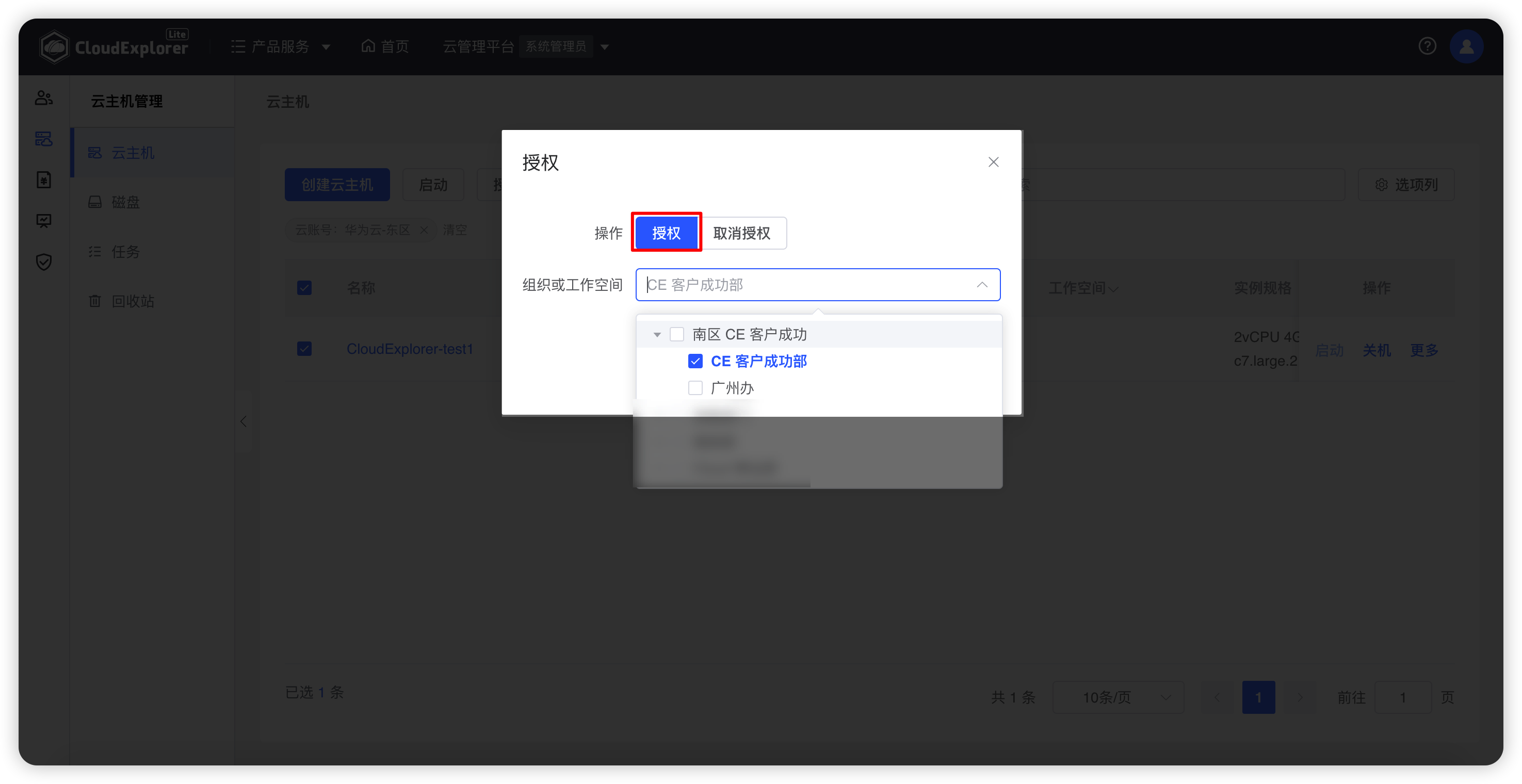Open the user avatar in the top right
The height and width of the screenshot is (784, 1522).
[1466, 46]
